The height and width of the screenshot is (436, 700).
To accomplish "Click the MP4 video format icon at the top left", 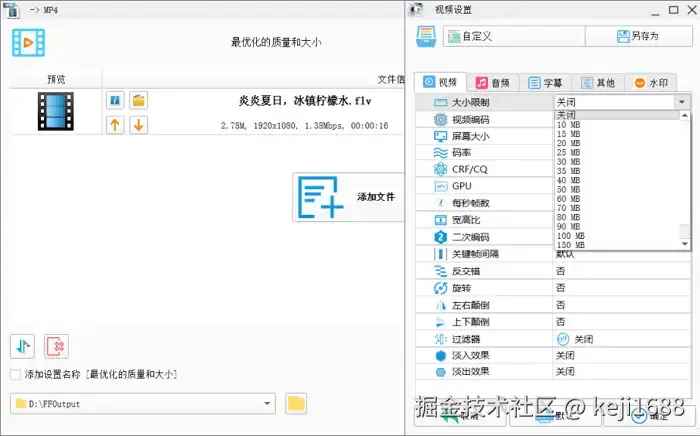I will [x=29, y=43].
